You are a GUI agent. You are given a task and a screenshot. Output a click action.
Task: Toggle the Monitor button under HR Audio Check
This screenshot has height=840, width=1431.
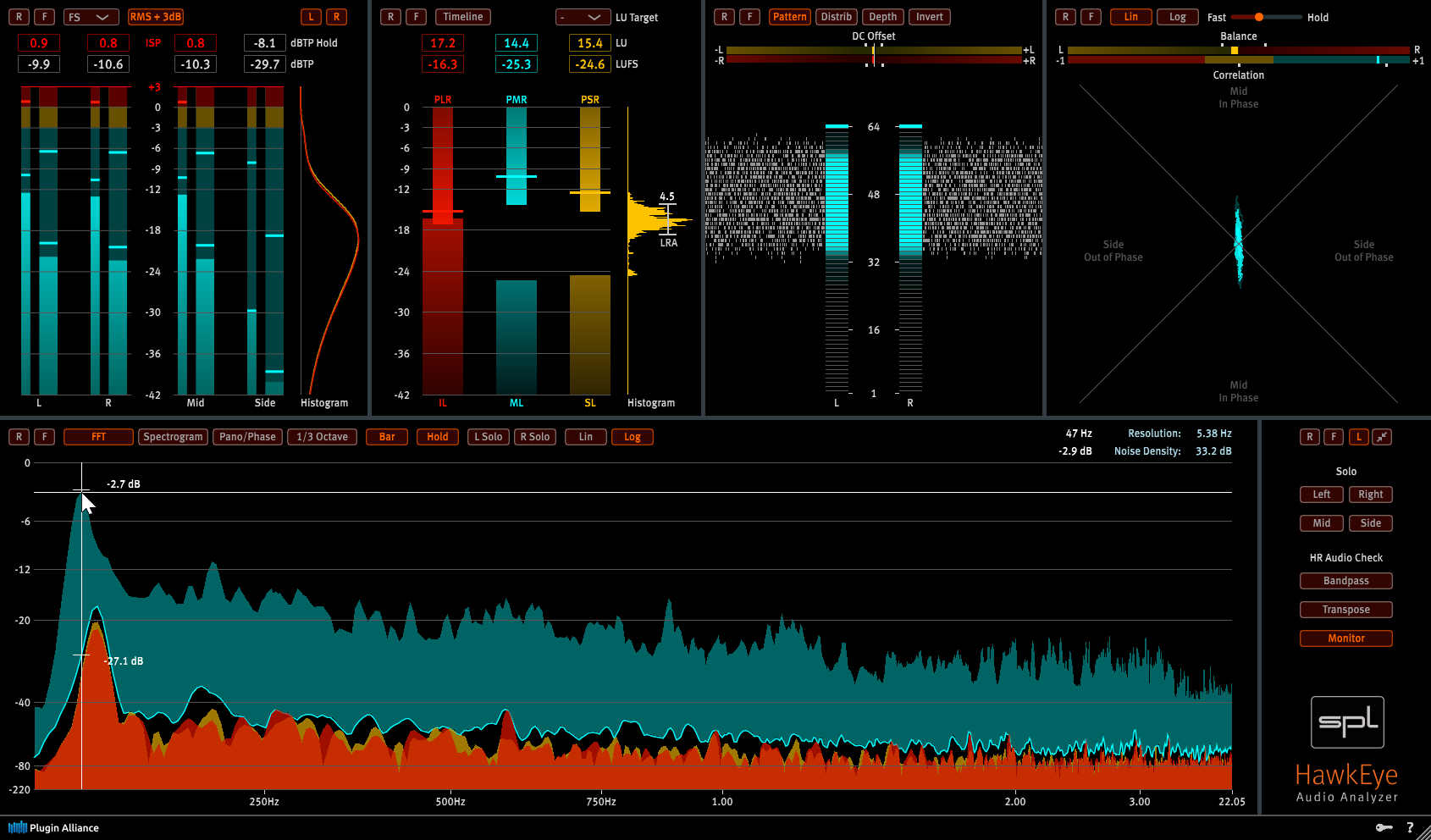(1345, 638)
